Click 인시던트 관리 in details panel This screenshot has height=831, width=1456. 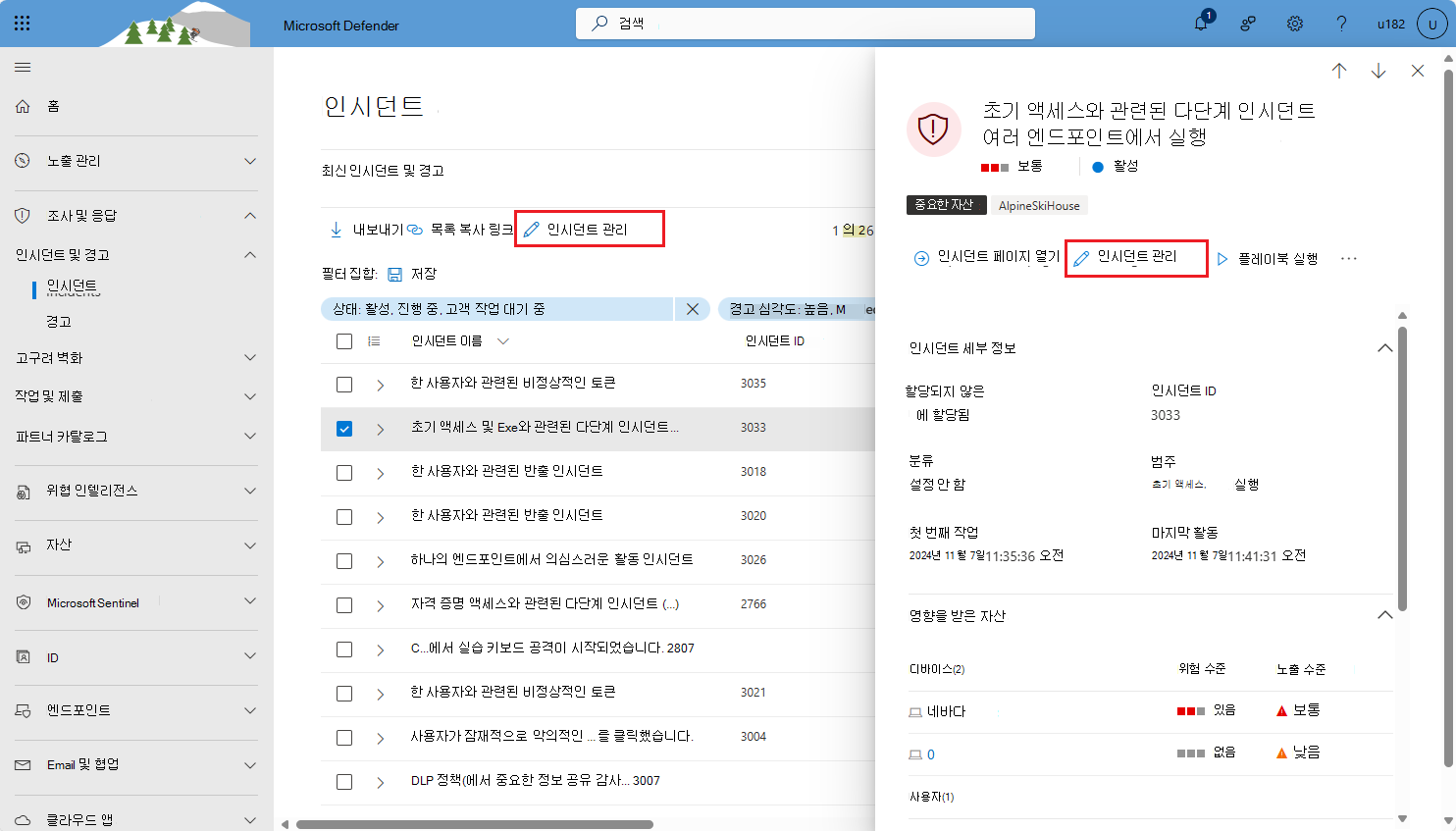pyautogui.click(x=1136, y=257)
